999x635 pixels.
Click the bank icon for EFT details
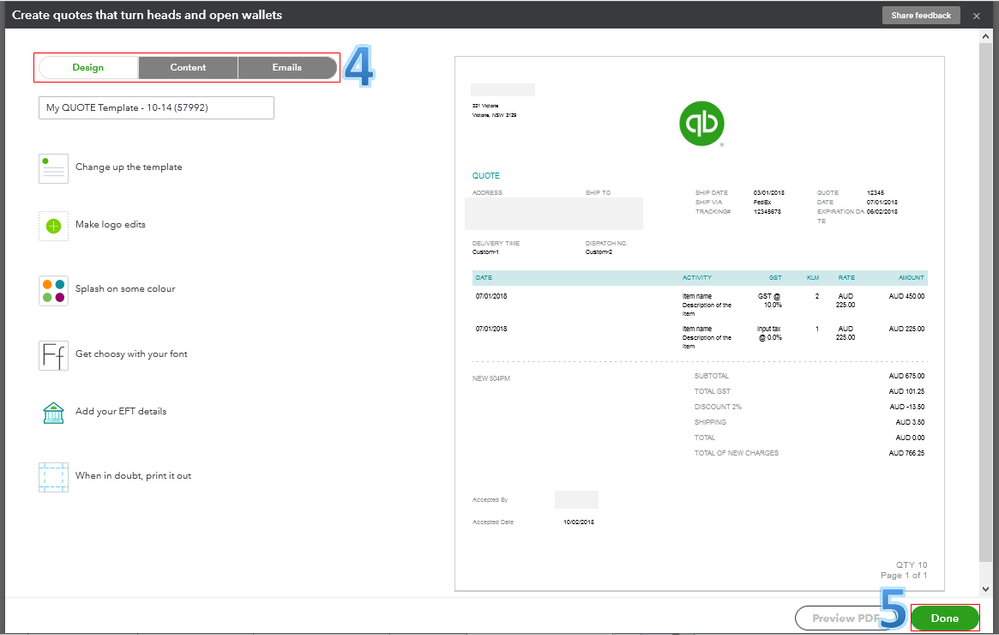(54, 413)
